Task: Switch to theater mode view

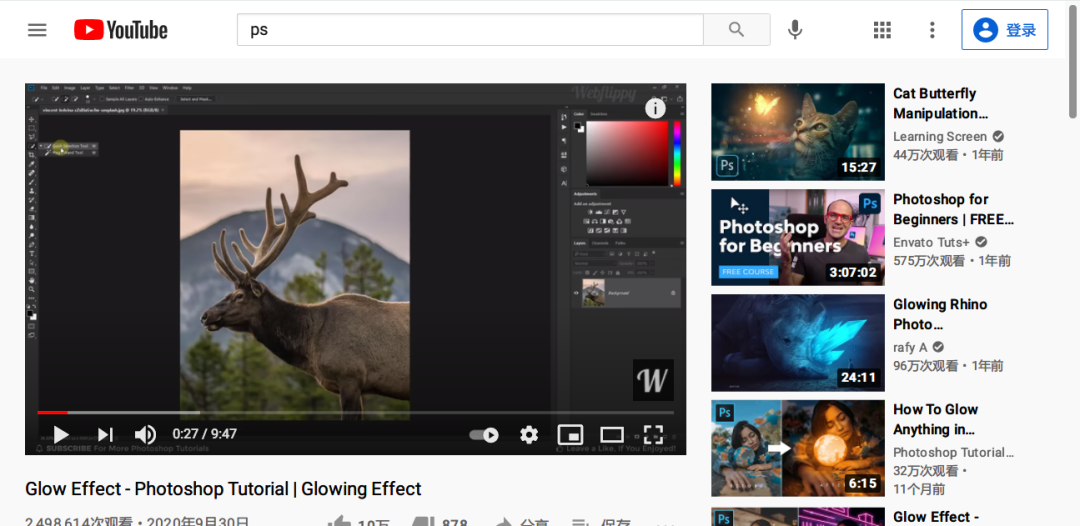Action: (611, 434)
